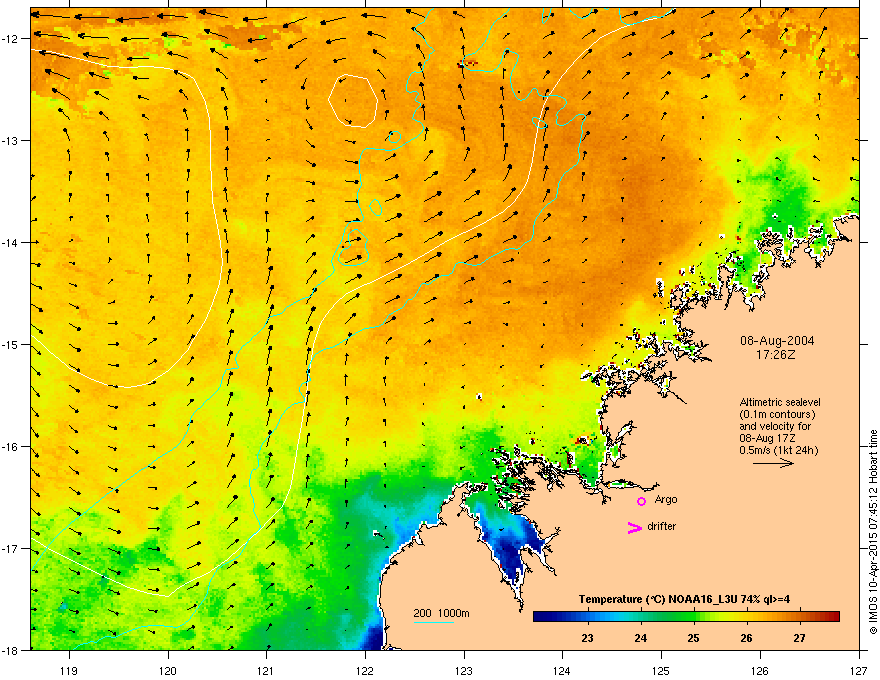This screenshot has width=880, height=680.
Task: Click the '-15' latitude axis label
Action: click(10, 344)
